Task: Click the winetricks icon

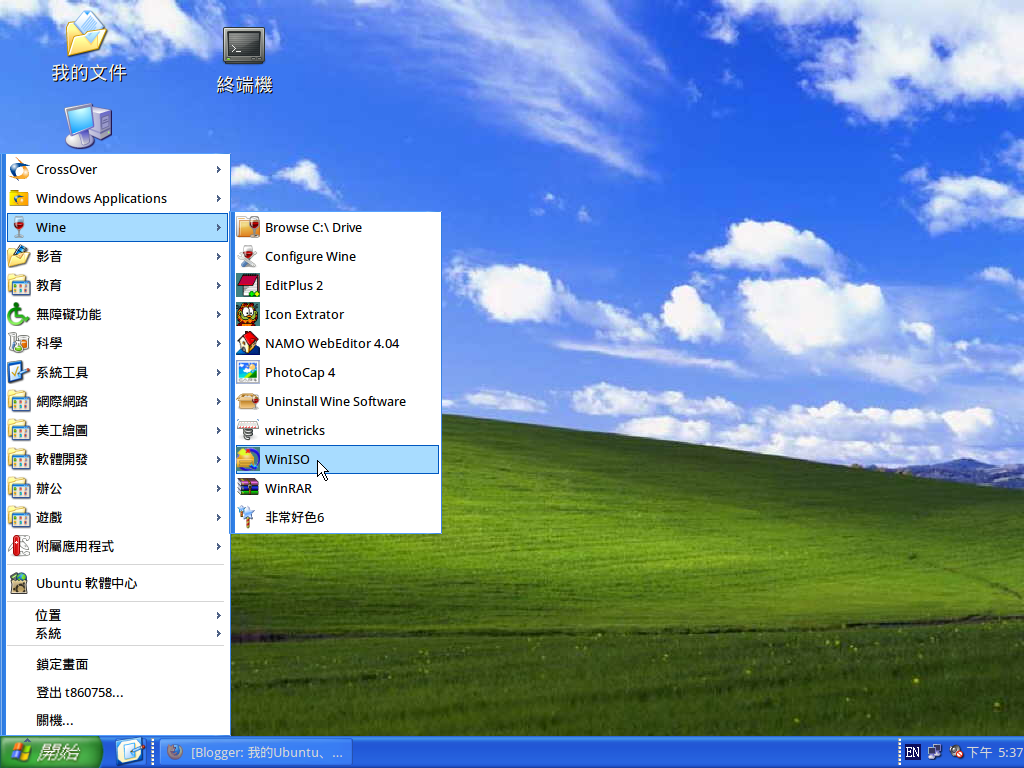Action: (248, 430)
